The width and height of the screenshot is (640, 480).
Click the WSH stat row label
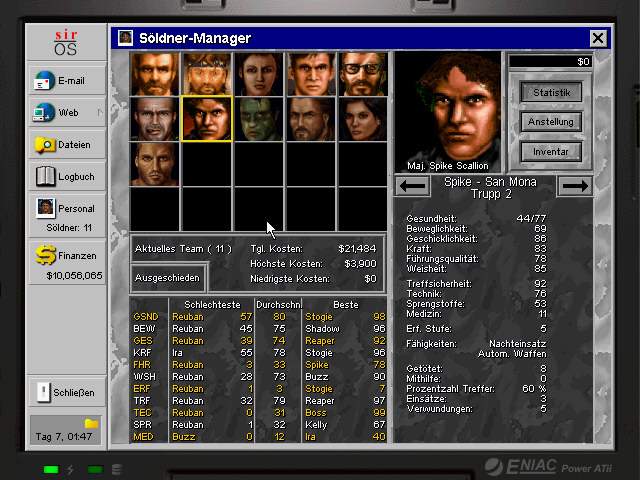(x=144, y=377)
